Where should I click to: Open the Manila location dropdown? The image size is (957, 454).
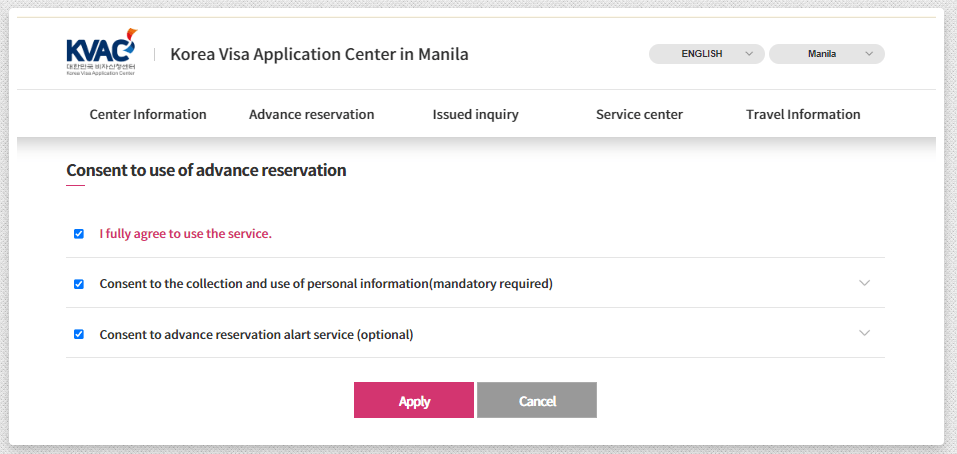(x=826, y=54)
